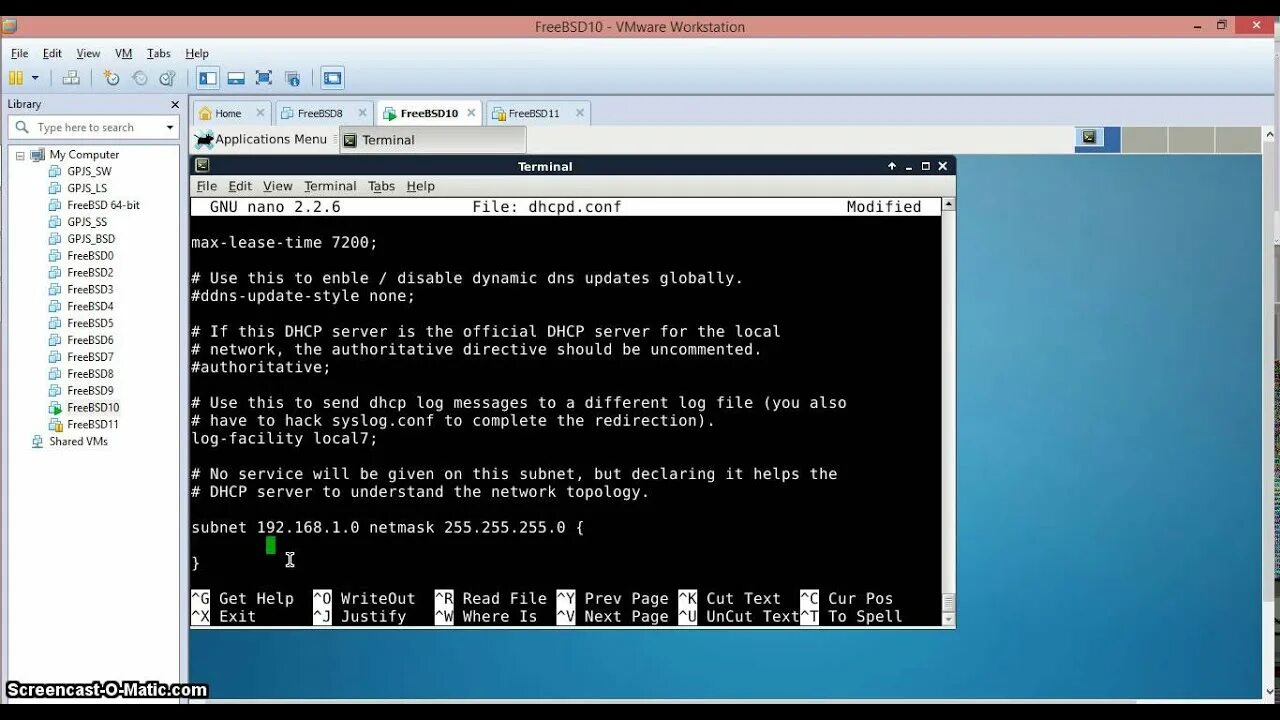This screenshot has width=1280, height=720.
Task: Take a snapshot of this virtual machine
Action: click(x=111, y=78)
